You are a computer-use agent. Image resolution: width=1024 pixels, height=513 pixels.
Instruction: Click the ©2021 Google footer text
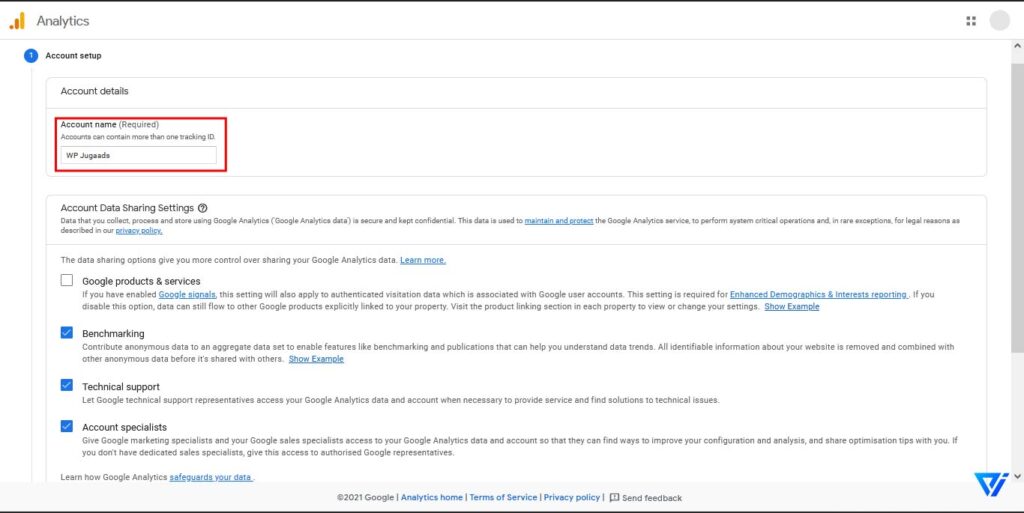(x=366, y=497)
